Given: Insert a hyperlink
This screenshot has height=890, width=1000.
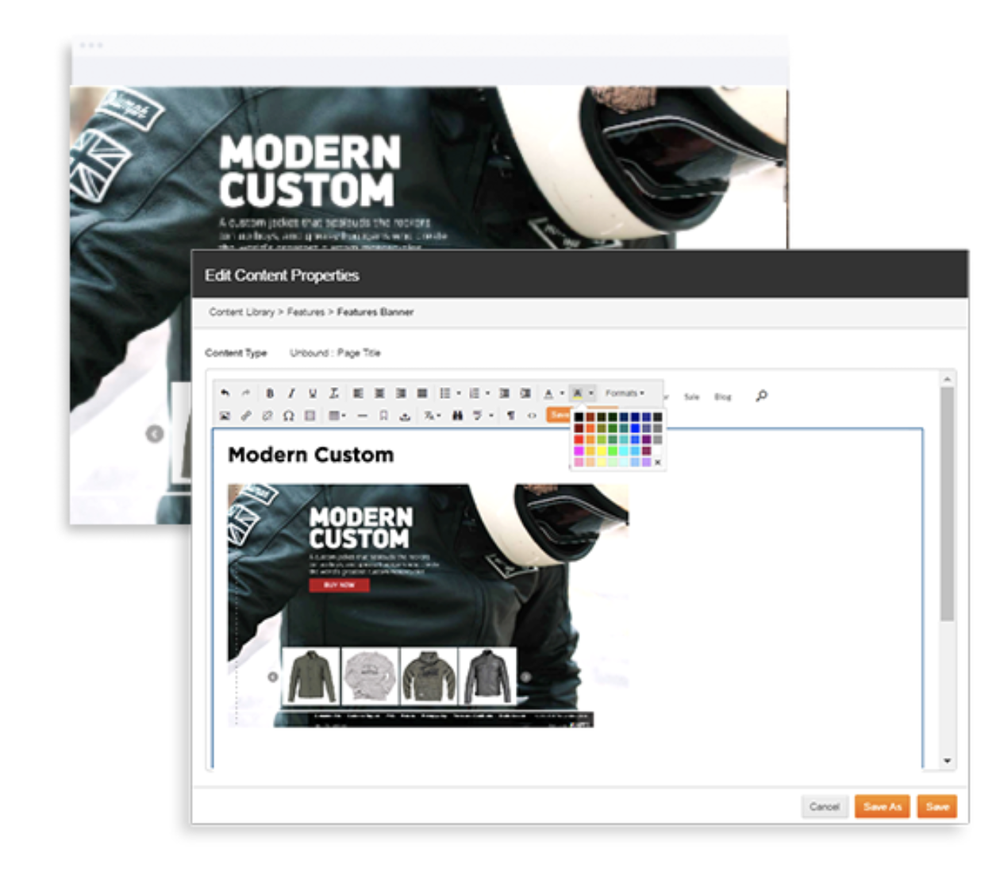Looking at the screenshot, I should pos(246,416).
